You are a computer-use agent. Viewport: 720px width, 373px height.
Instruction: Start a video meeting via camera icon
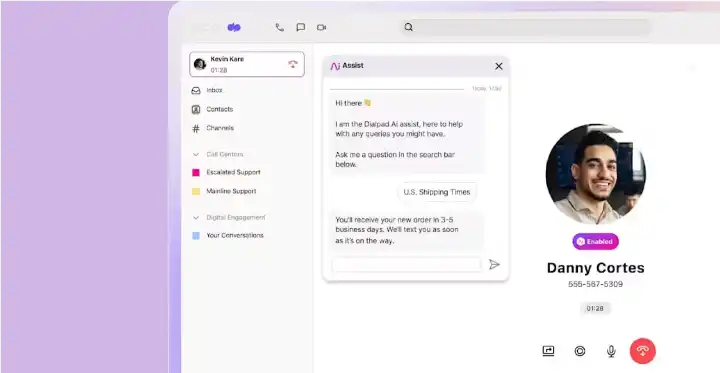click(x=321, y=28)
